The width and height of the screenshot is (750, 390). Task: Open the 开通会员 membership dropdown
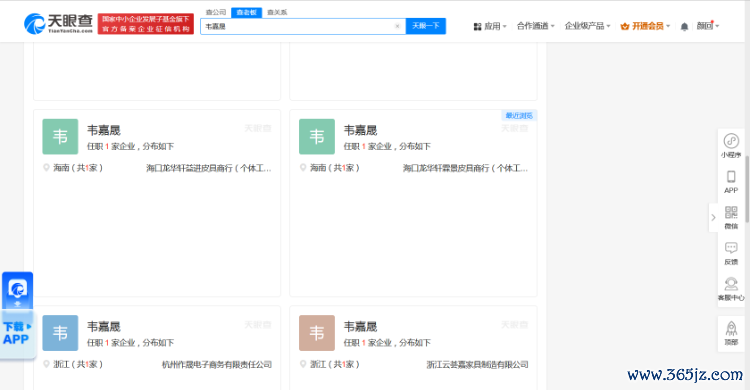(x=645, y=26)
